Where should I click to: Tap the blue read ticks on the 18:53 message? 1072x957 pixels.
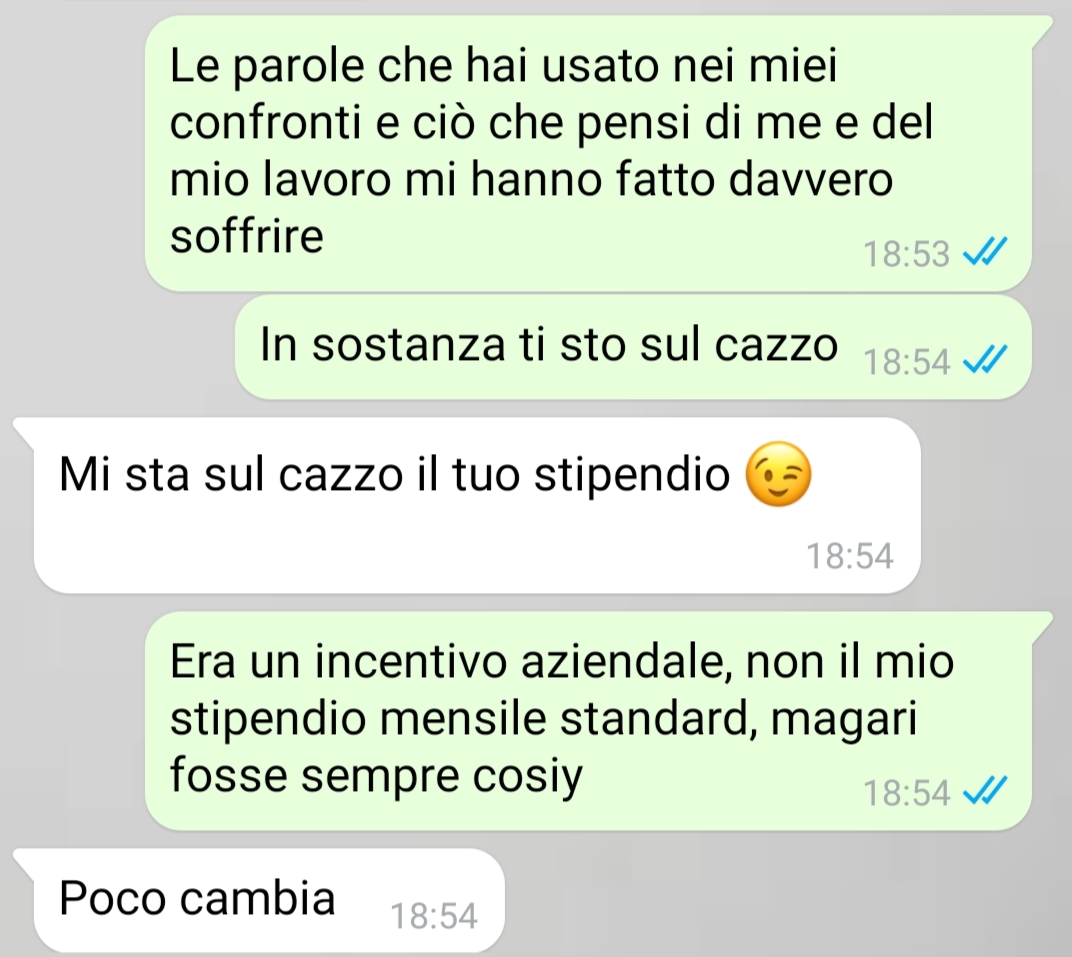985,252
